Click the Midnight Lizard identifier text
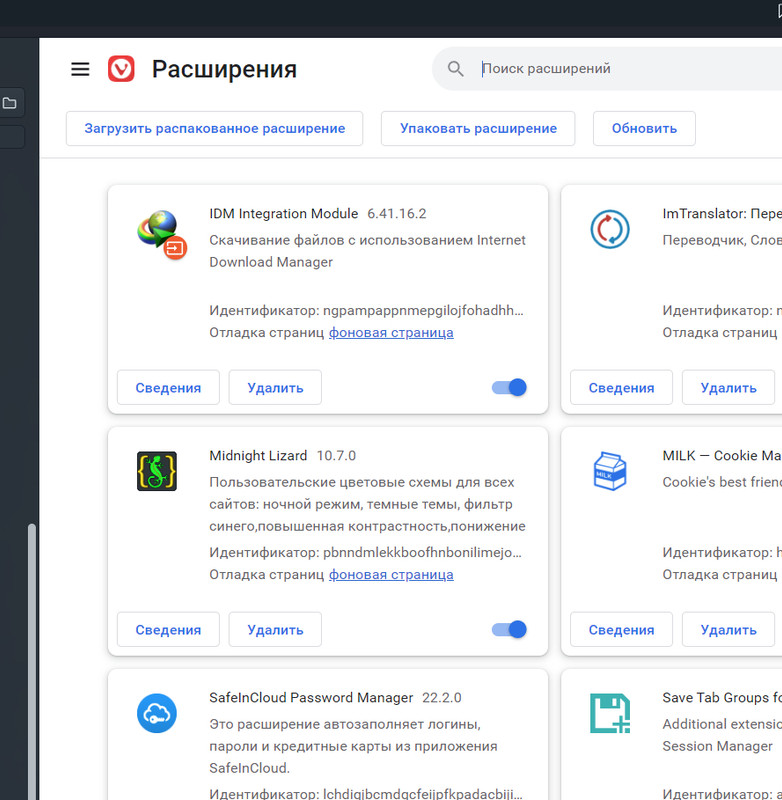The height and width of the screenshot is (800, 782). coord(365,552)
